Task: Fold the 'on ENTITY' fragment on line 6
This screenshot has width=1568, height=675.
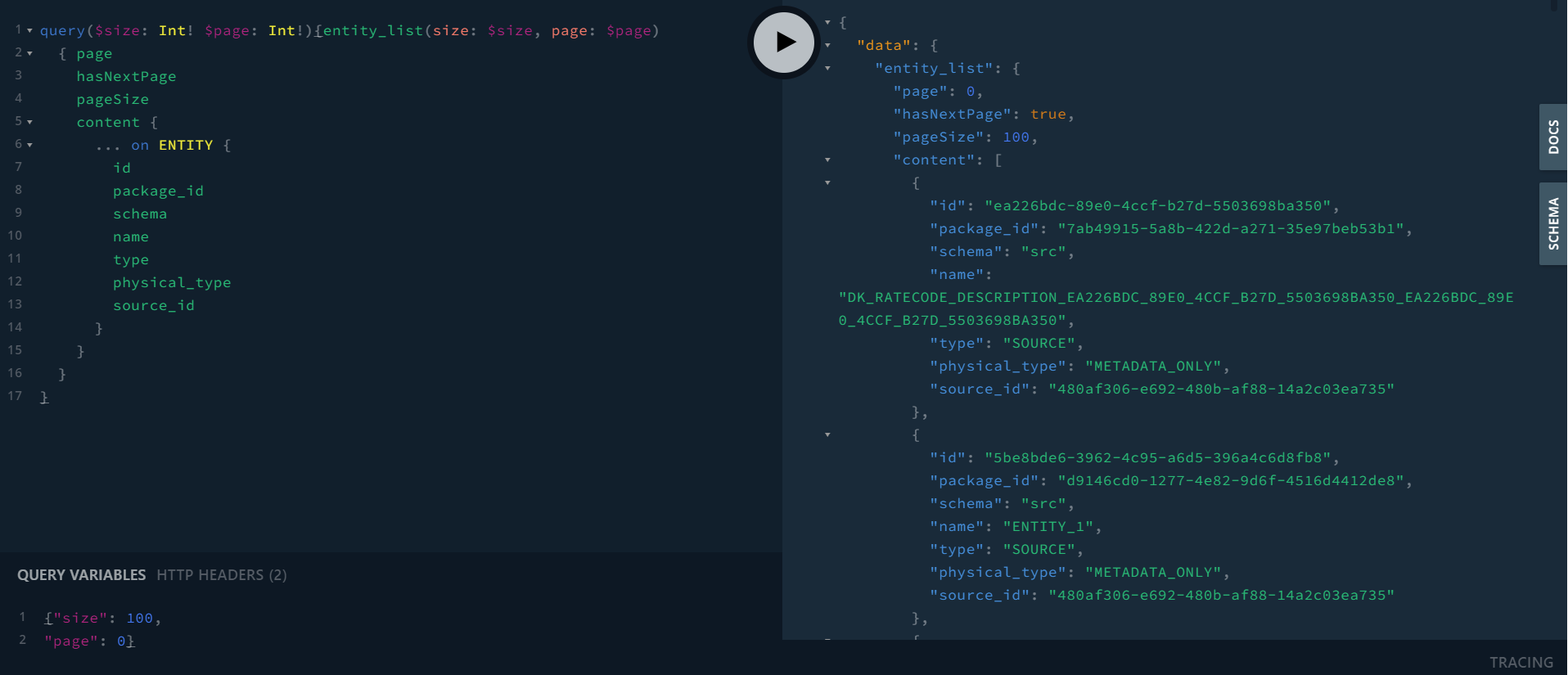Action: click(x=30, y=146)
